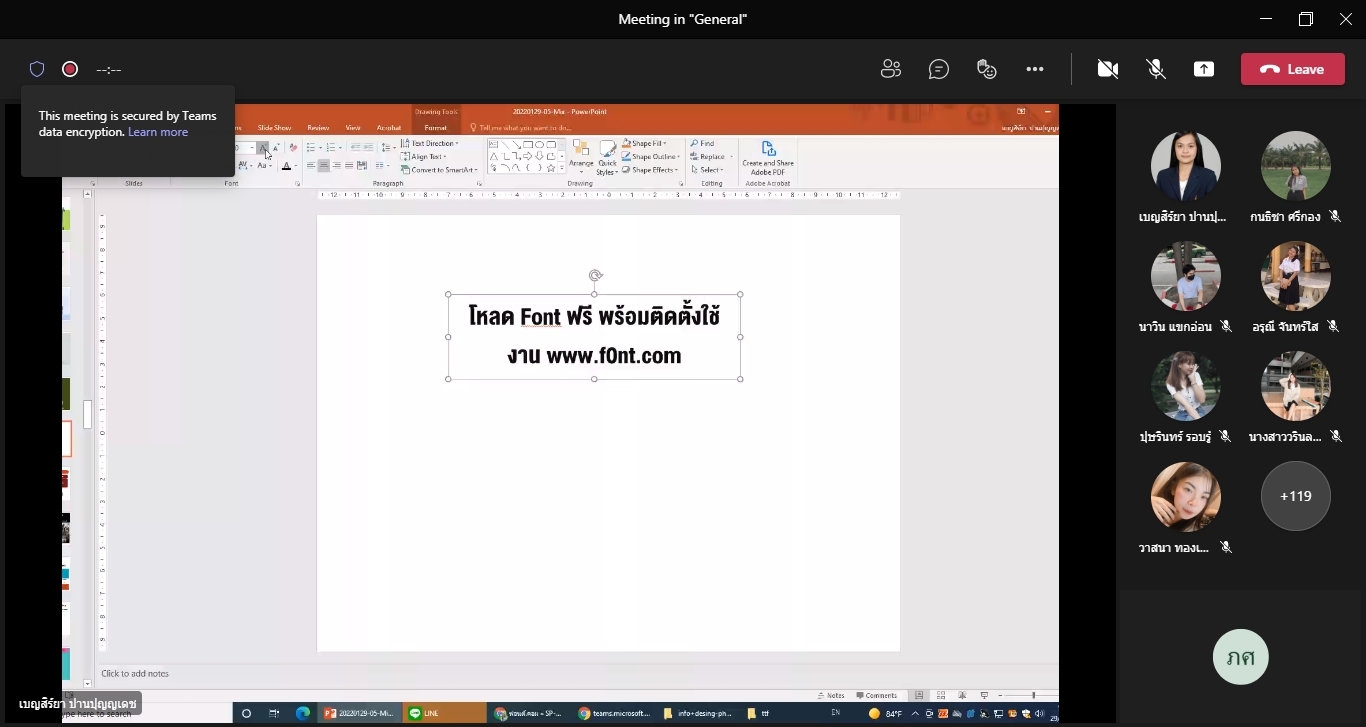Switch to Slide Sorter view
1366x727 pixels.
click(x=941, y=695)
